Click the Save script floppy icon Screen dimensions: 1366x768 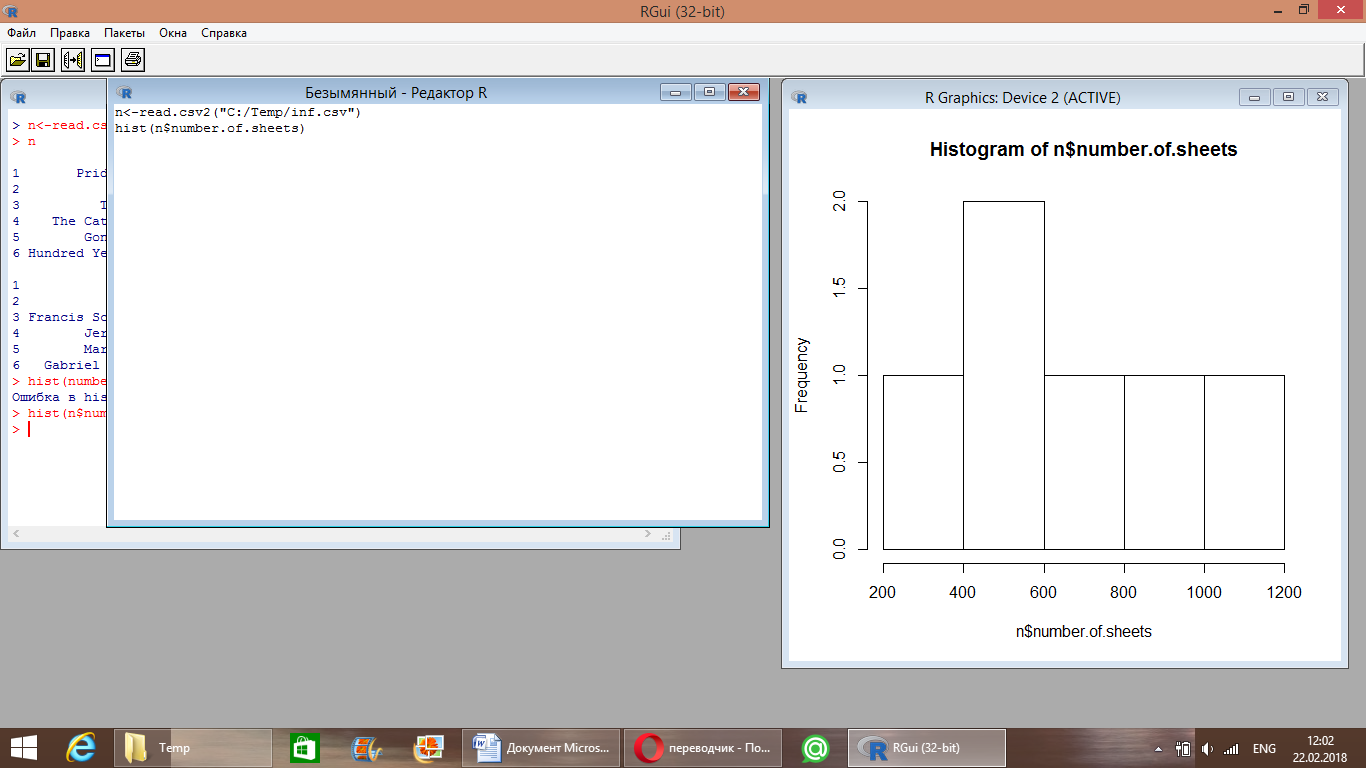tap(43, 60)
